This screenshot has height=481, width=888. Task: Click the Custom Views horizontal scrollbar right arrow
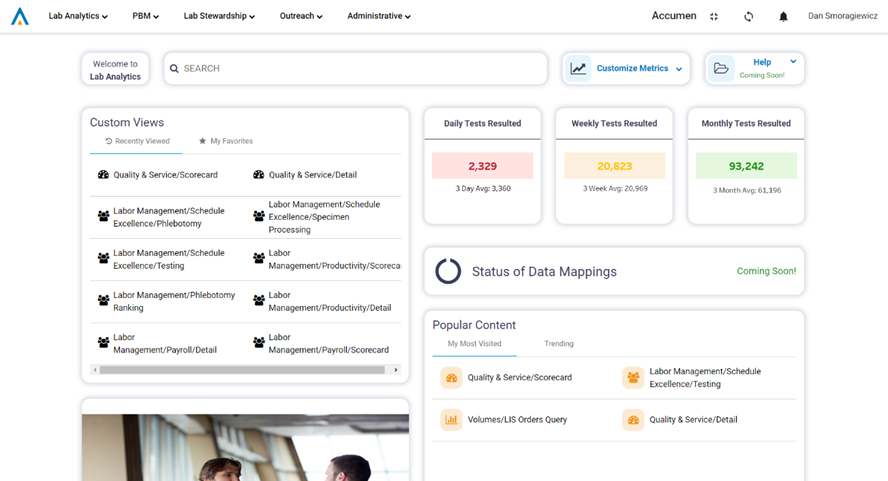(x=396, y=370)
